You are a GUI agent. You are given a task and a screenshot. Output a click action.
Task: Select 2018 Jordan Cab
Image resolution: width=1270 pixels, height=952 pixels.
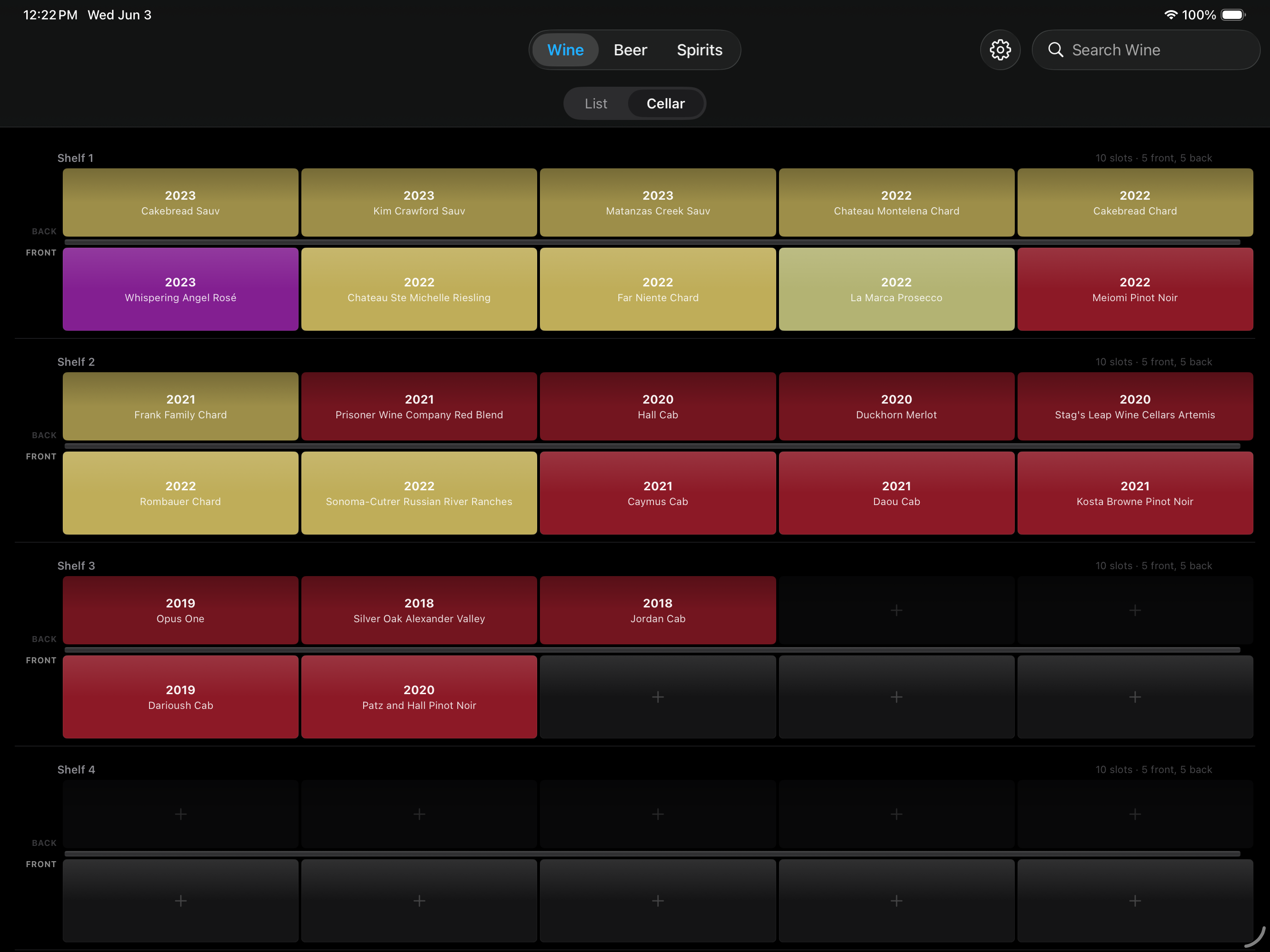pos(658,611)
